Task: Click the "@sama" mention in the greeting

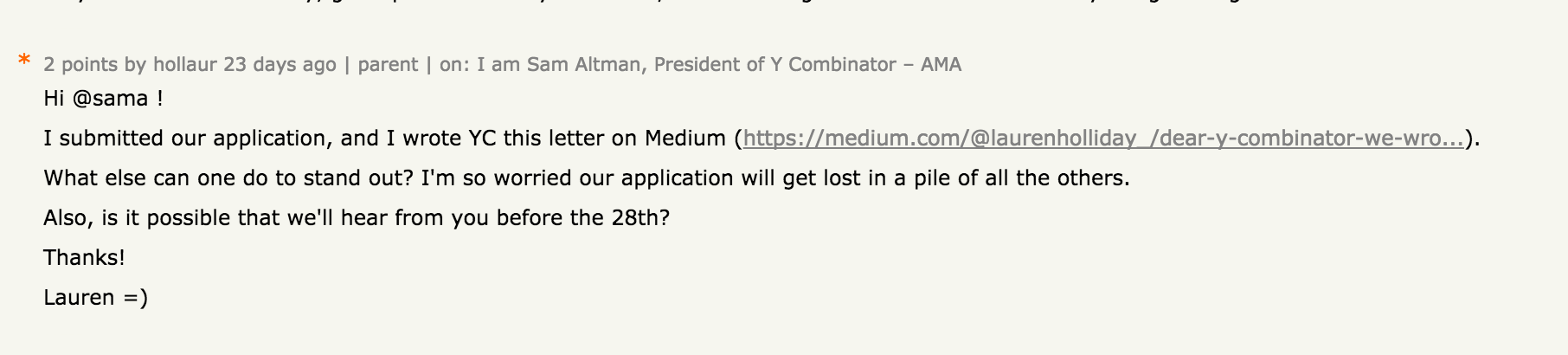Action: tap(110, 99)
